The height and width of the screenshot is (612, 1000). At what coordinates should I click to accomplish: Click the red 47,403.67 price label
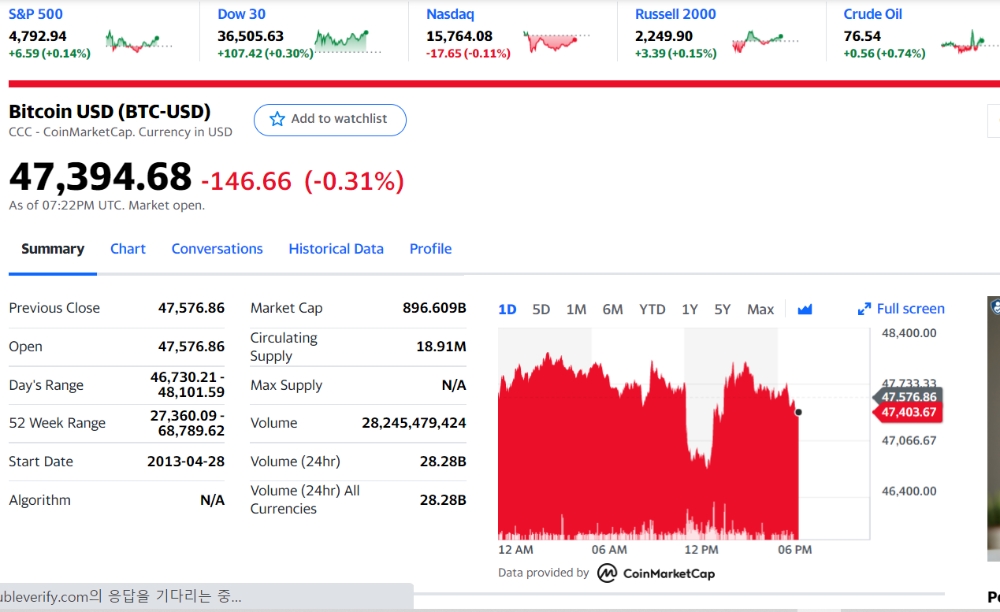(x=908, y=412)
